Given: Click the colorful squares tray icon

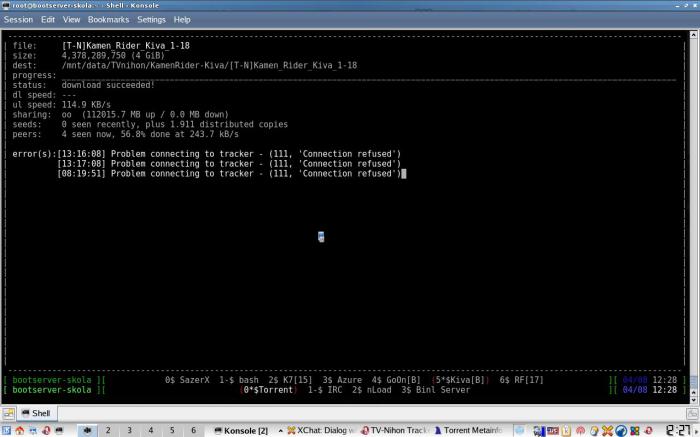Looking at the screenshot, I should [x=635, y=431].
